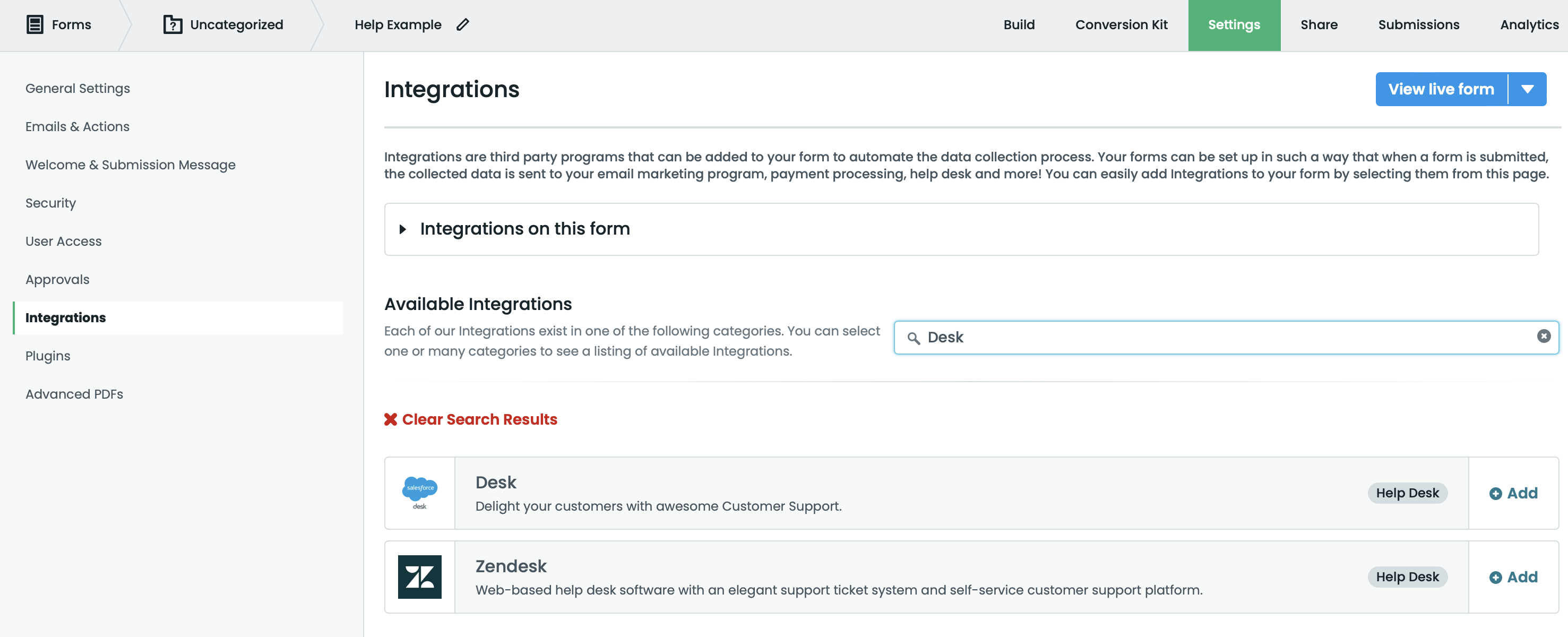The image size is (1568, 637).
Task: Click the Salesforce Desk logo
Action: coord(419,493)
